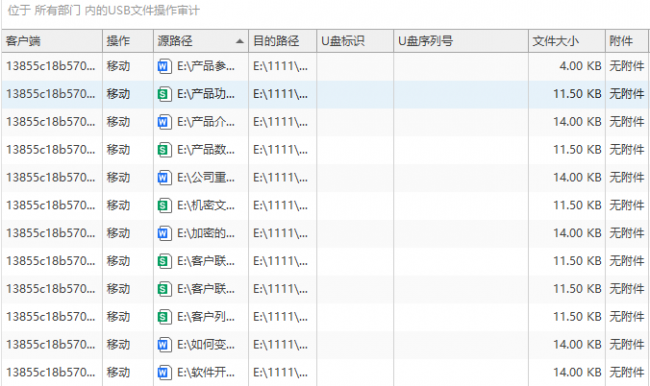Click the Word file icon for E:\公司重...
Screen dimensions: 650x386
(164, 177)
